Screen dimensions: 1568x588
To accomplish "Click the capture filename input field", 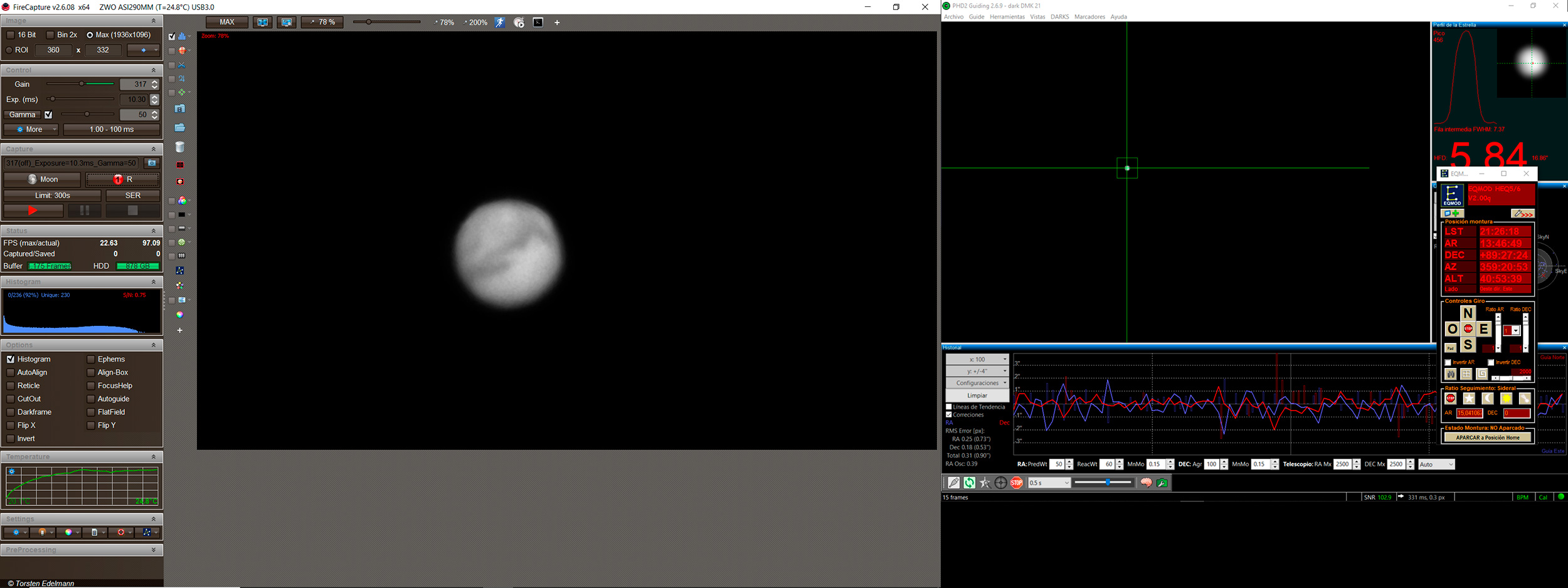I will (71, 163).
